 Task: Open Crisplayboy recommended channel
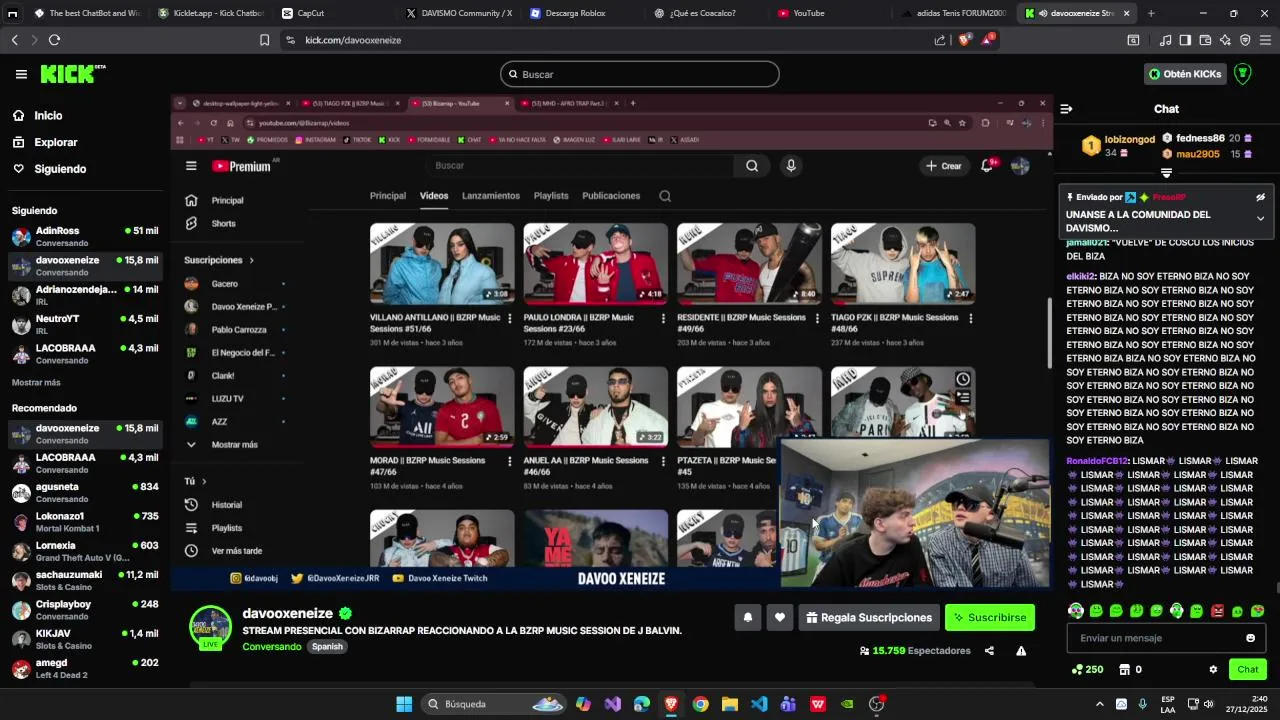coord(85,610)
